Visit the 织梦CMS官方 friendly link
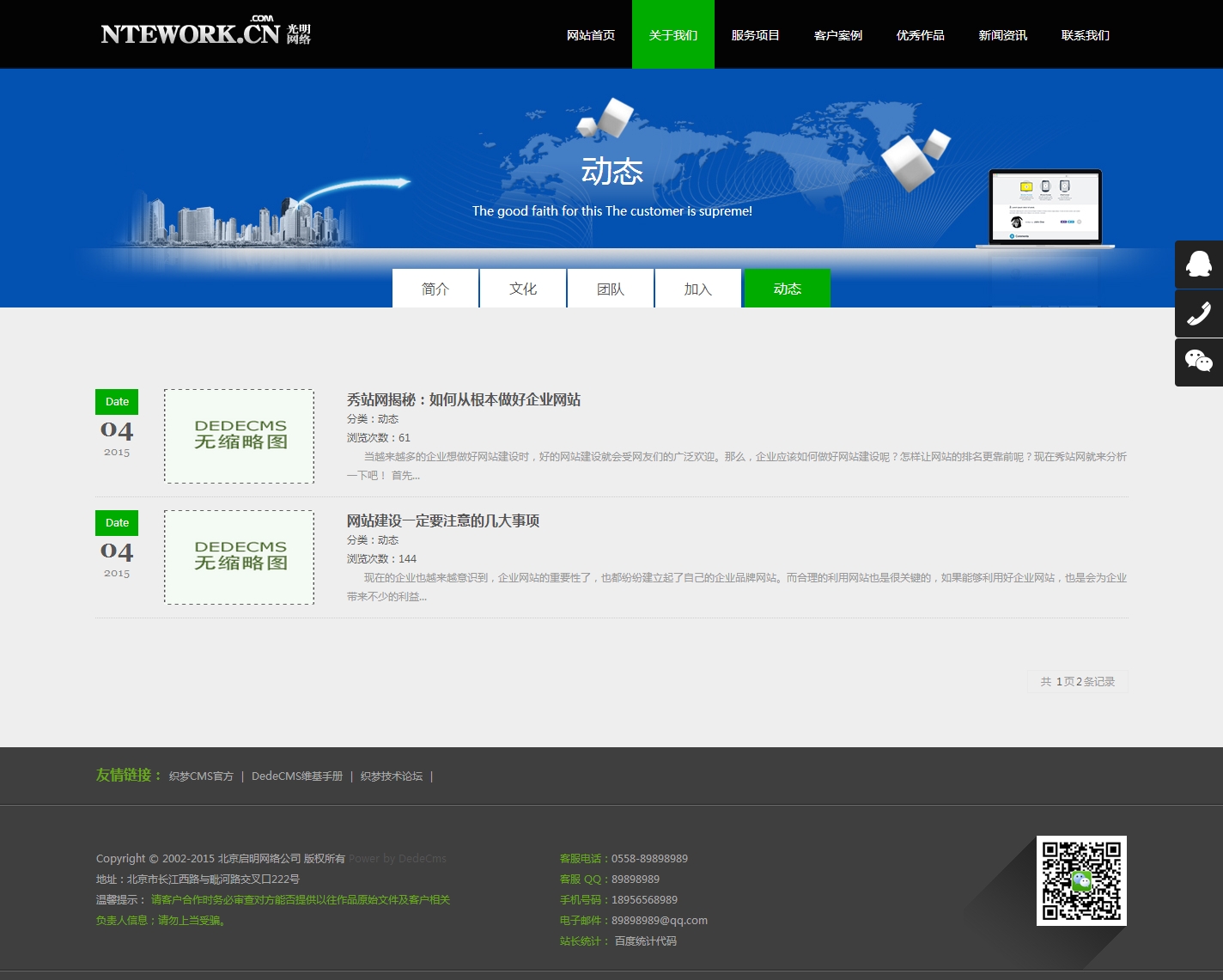 point(201,776)
